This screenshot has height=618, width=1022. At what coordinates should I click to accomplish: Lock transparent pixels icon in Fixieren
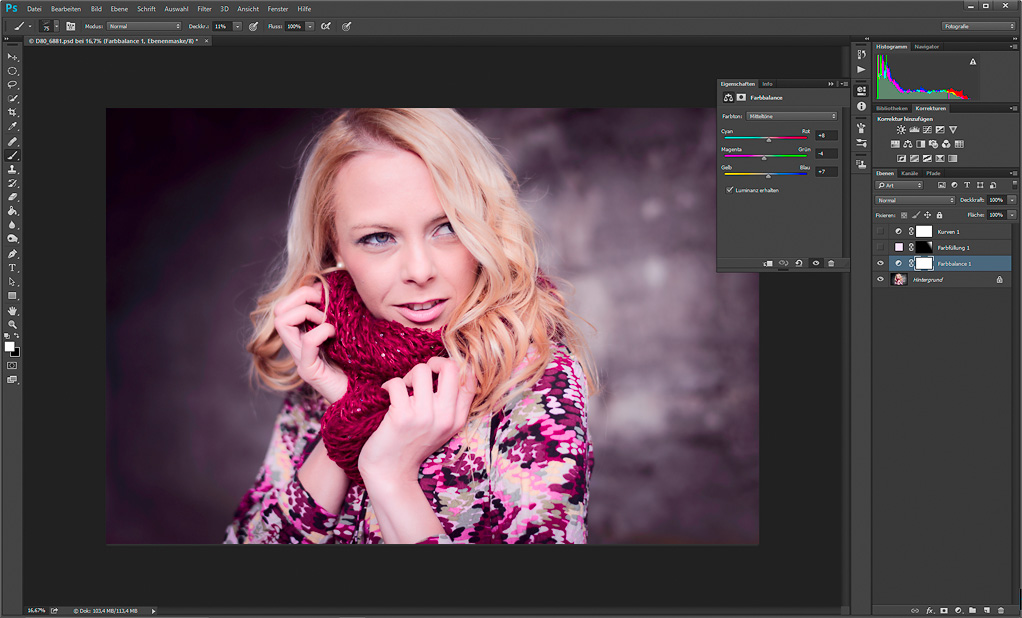pos(904,215)
